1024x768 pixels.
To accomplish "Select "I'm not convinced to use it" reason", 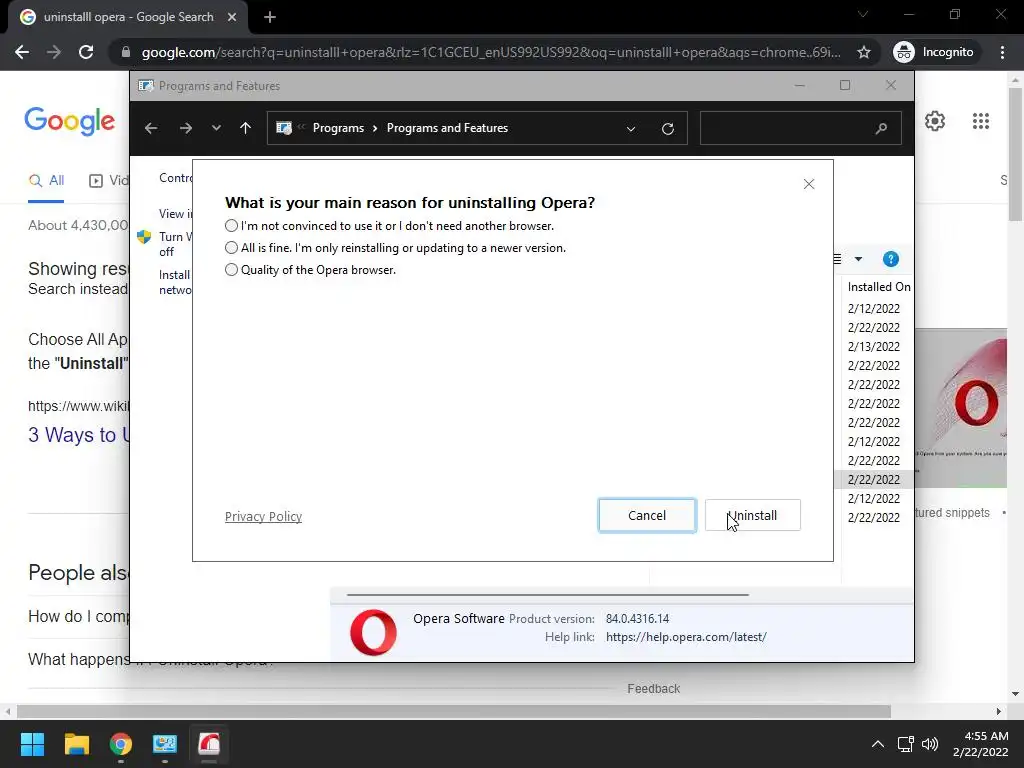I will (231, 226).
